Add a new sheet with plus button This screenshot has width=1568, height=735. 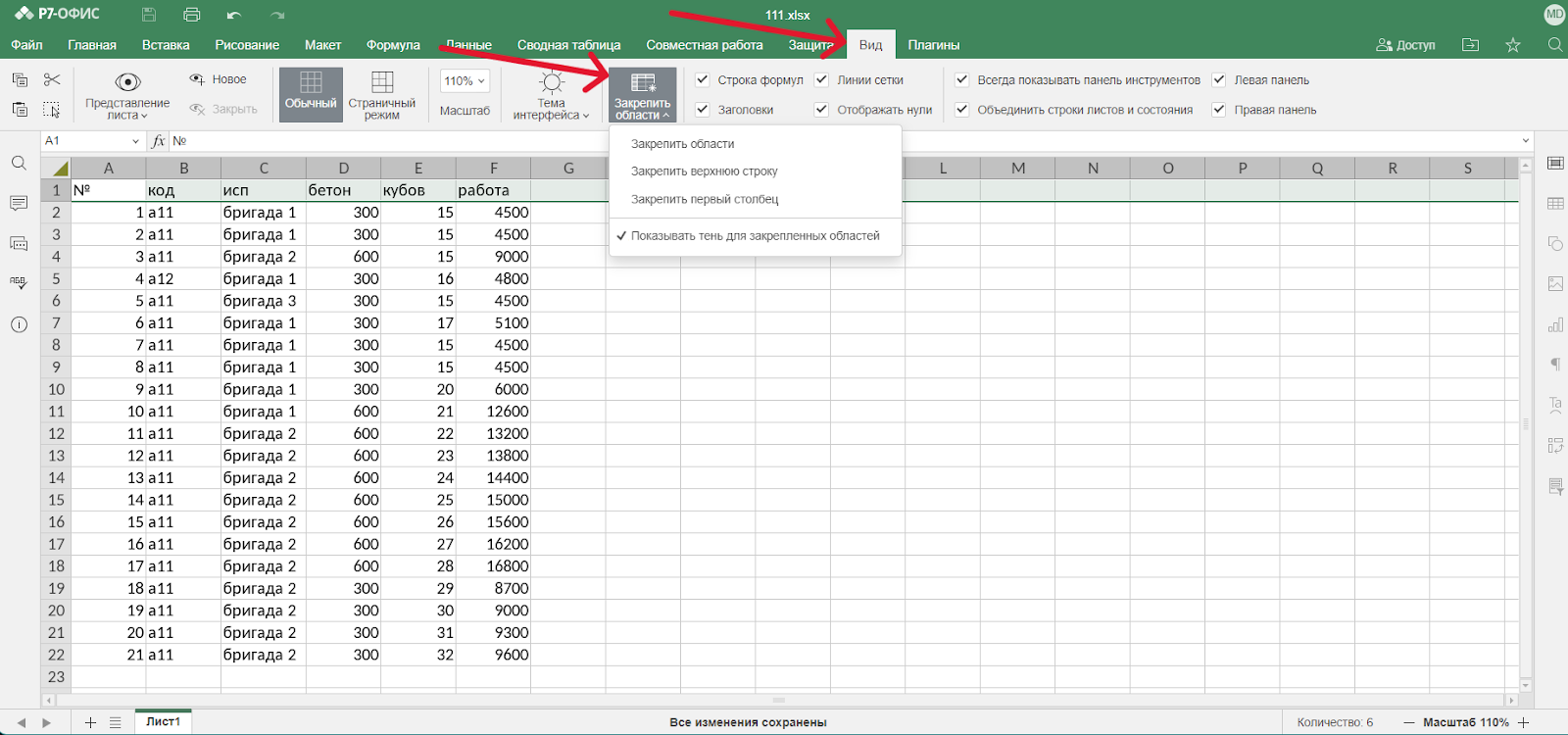click(x=90, y=722)
